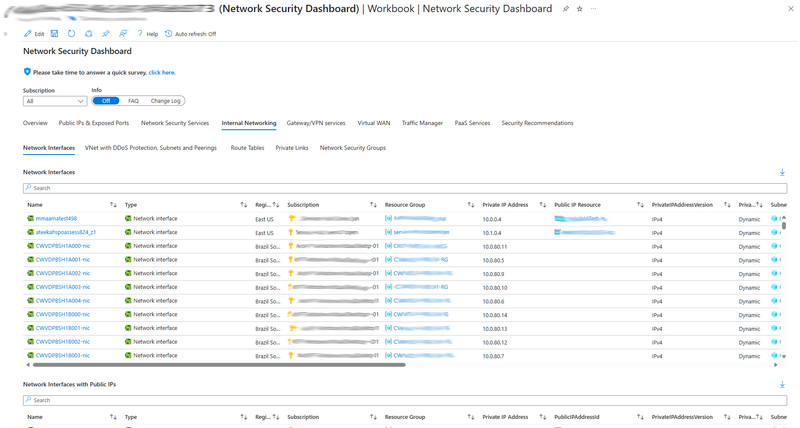
Task: Sort by Private IP Address column arrows
Action: tap(543, 205)
